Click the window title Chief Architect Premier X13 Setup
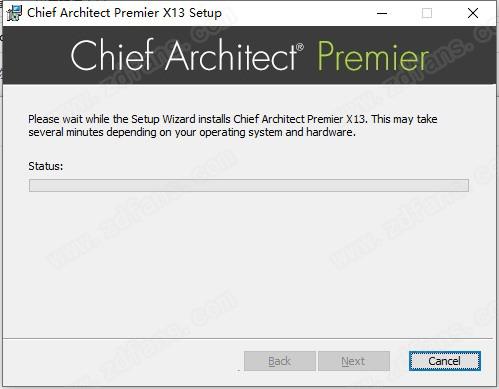Image resolution: width=499 pixels, height=389 pixels. click(124, 13)
